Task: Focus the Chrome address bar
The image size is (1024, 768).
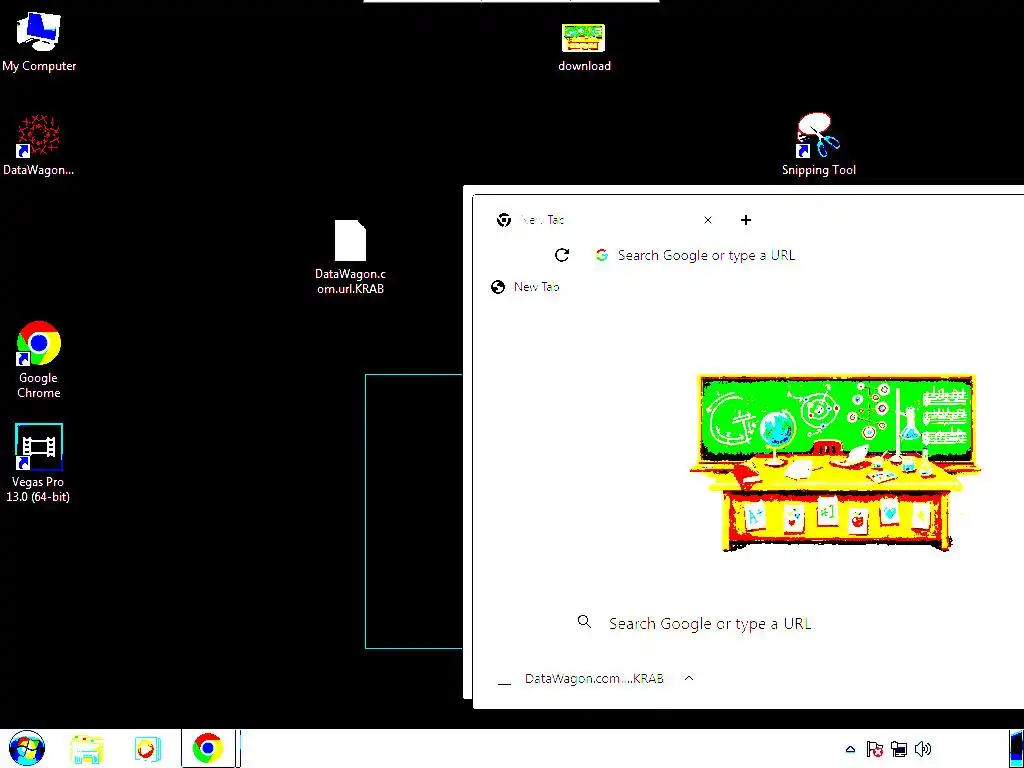Action: [x=707, y=255]
